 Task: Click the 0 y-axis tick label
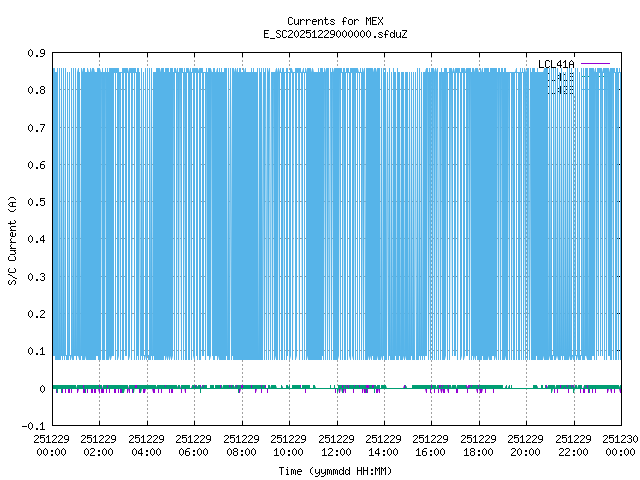click(42, 390)
